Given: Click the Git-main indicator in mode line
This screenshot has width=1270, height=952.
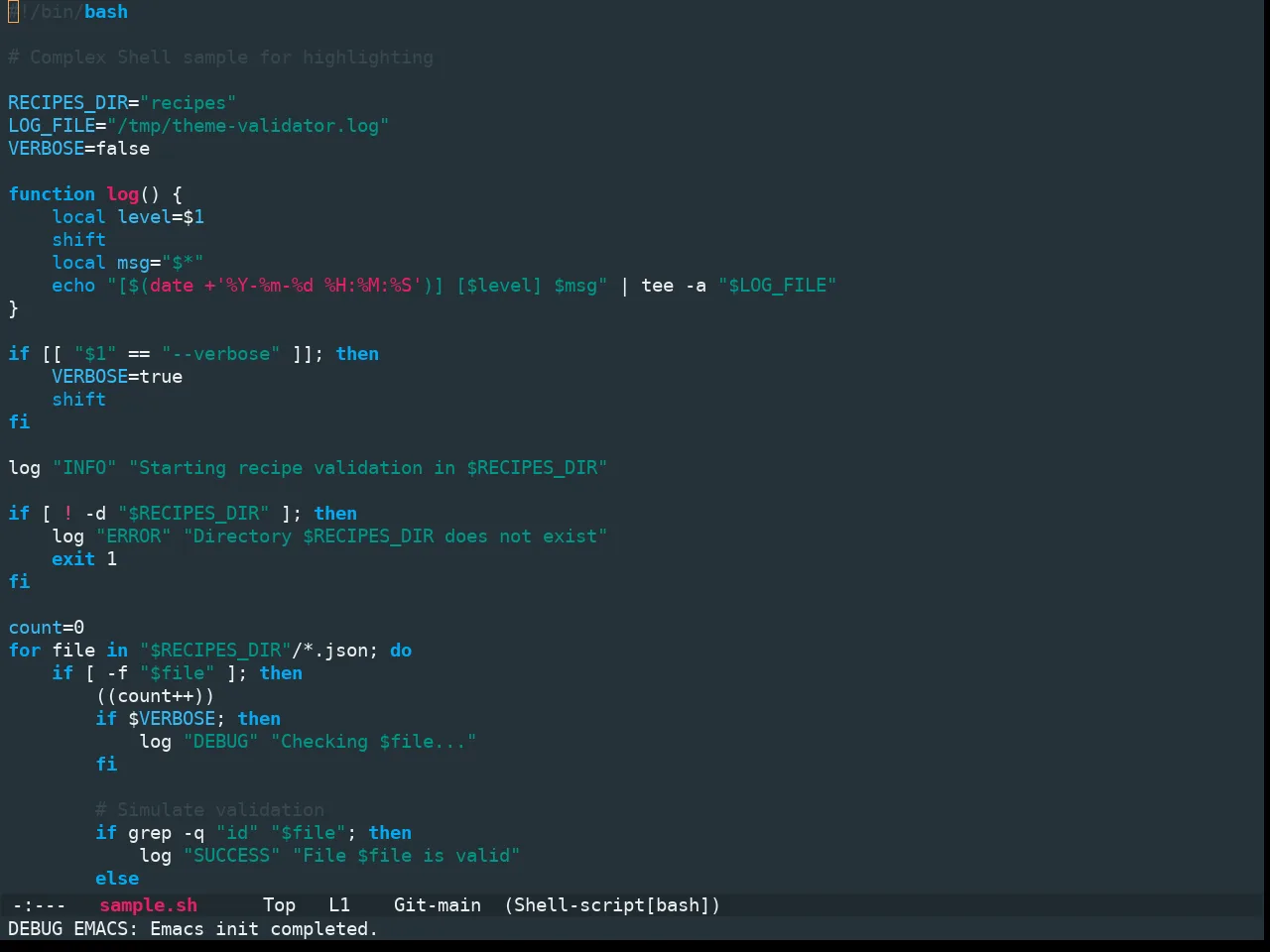Looking at the screenshot, I should click(438, 905).
